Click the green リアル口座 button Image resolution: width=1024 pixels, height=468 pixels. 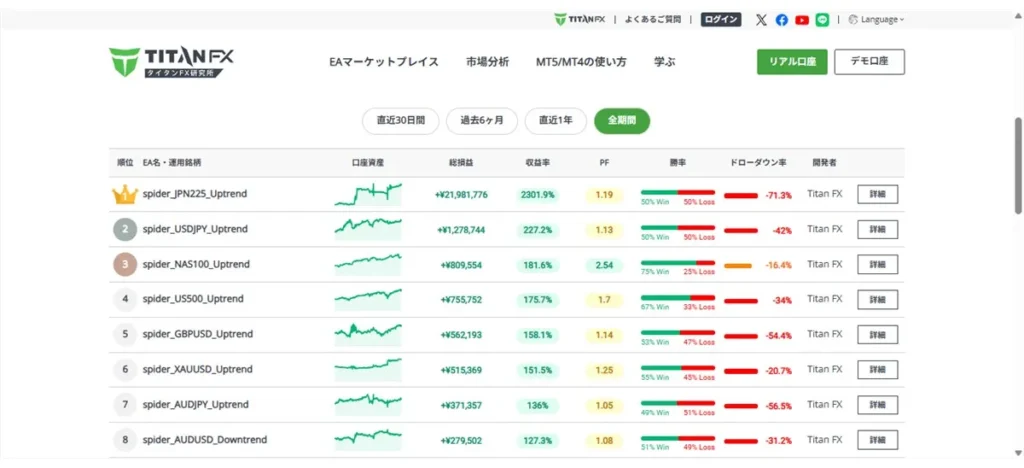pyautogui.click(x=791, y=62)
